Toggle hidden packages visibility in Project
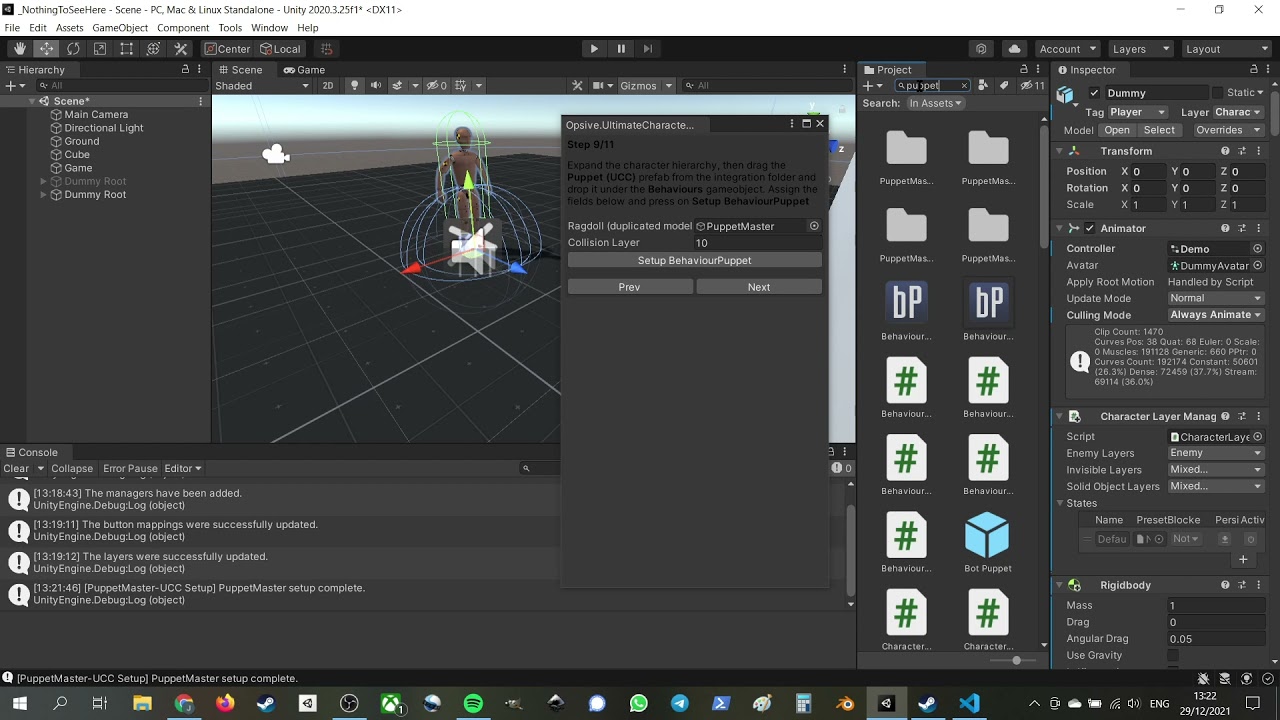 [1032, 86]
